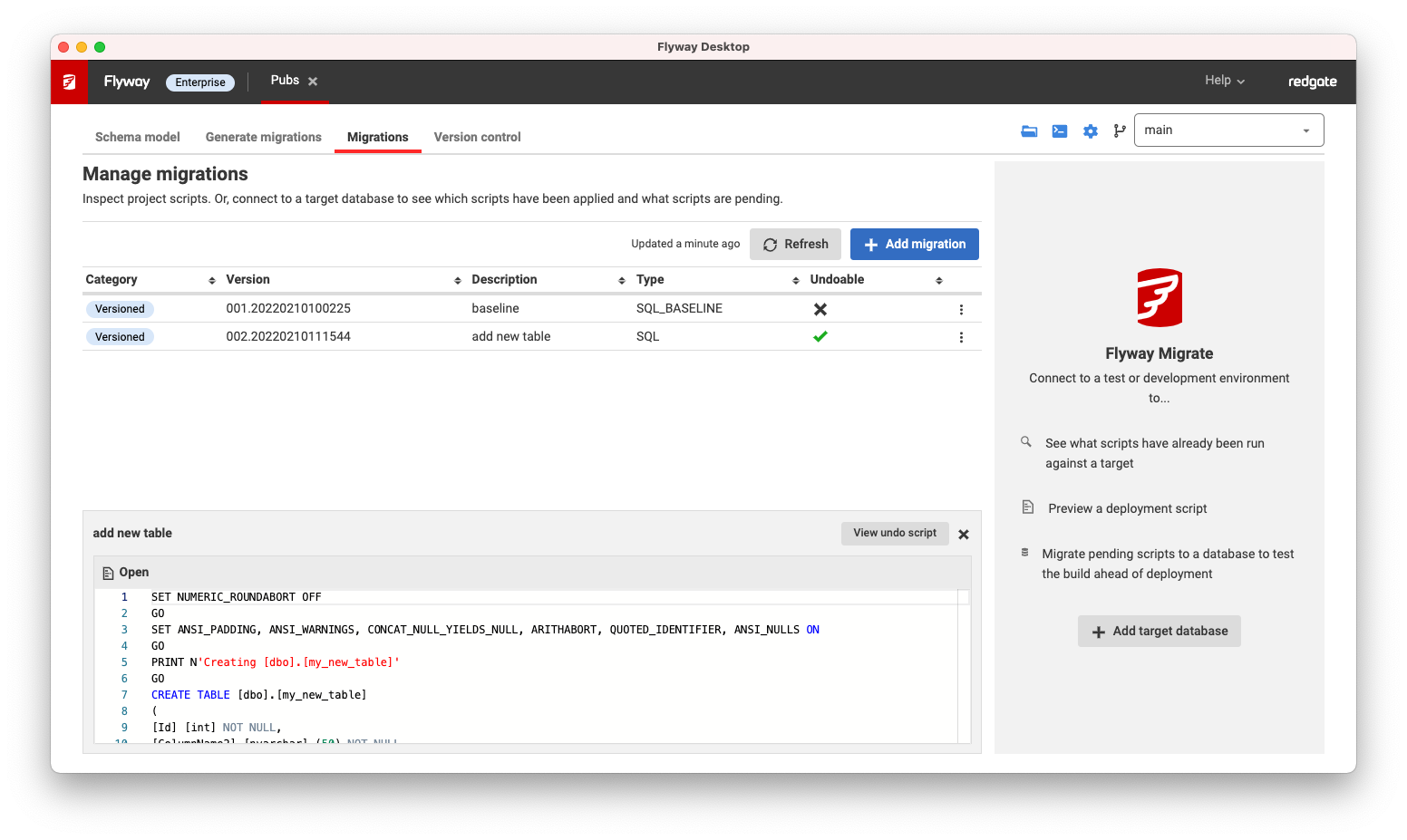
Task: Click the Flyway product name
Action: 127,82
